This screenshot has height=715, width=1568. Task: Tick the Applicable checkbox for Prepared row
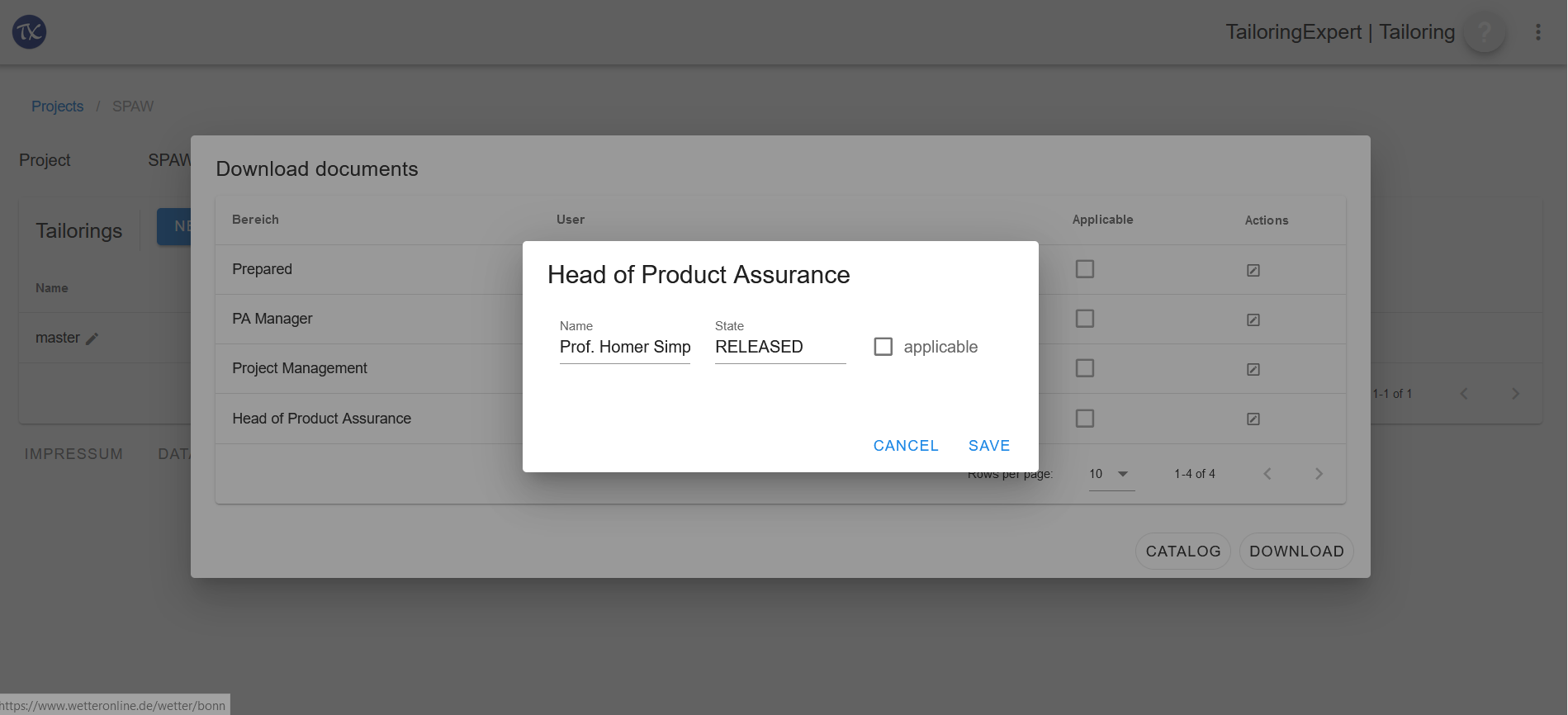click(x=1085, y=269)
